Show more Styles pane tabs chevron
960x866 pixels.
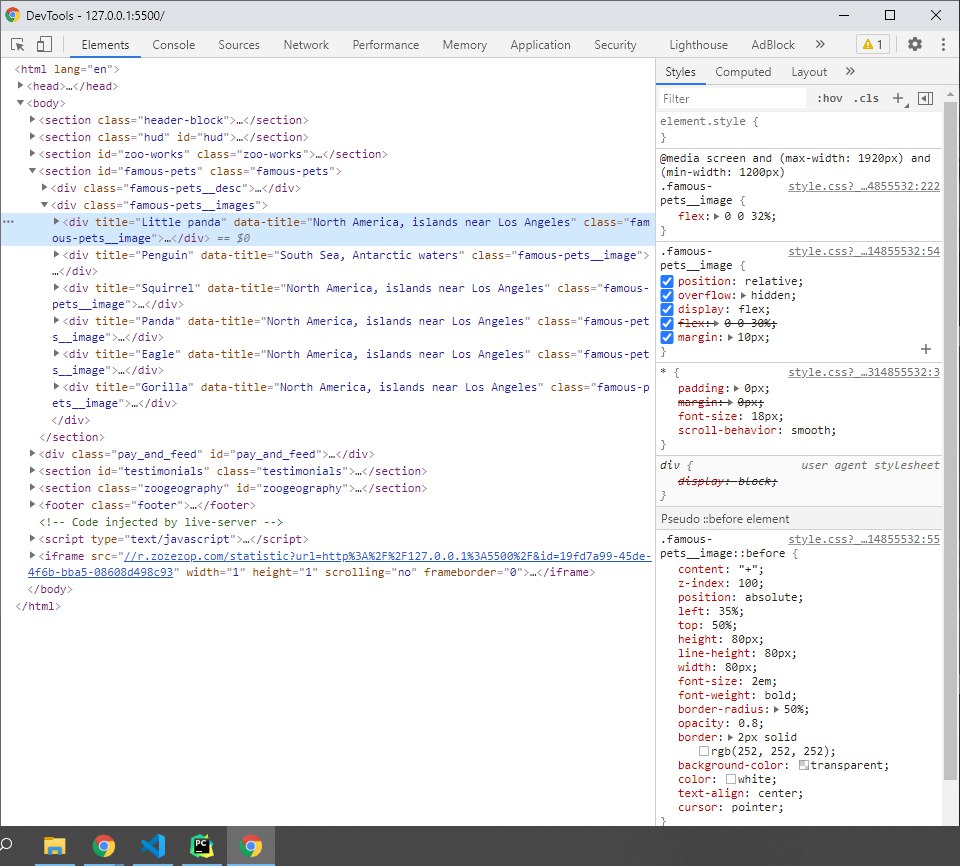[850, 71]
